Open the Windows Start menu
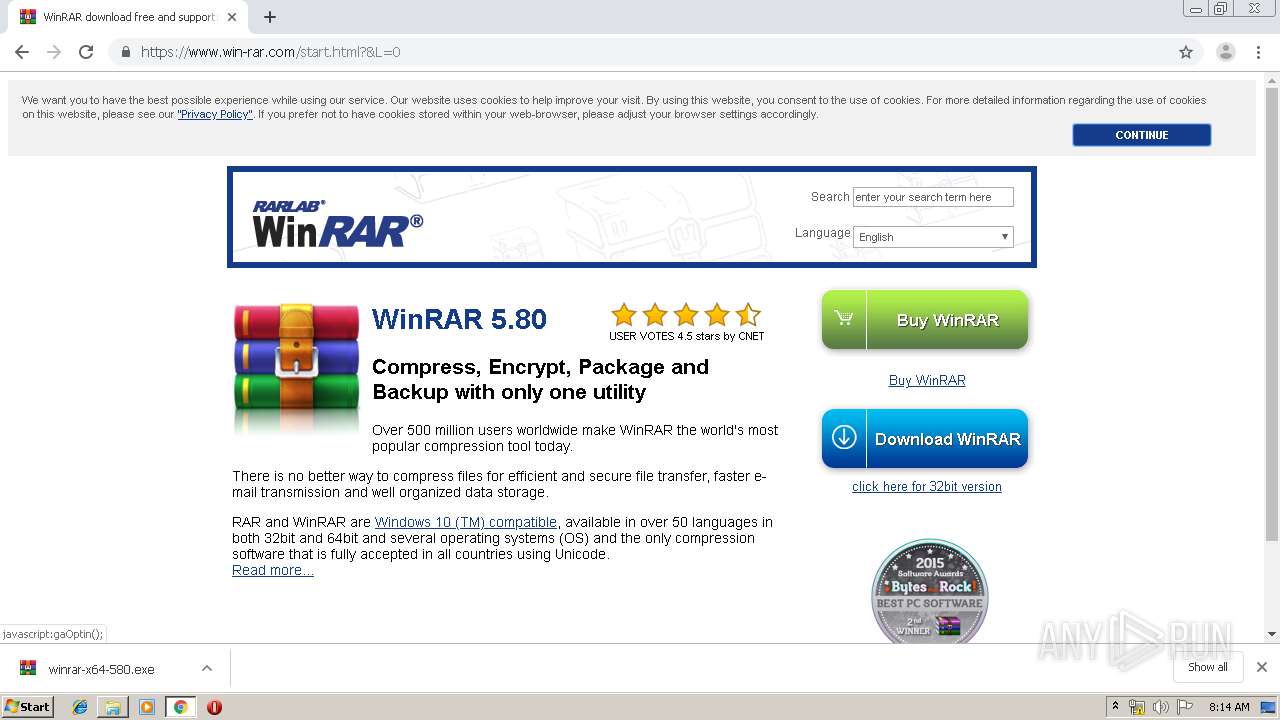The image size is (1280, 720). tap(27, 706)
